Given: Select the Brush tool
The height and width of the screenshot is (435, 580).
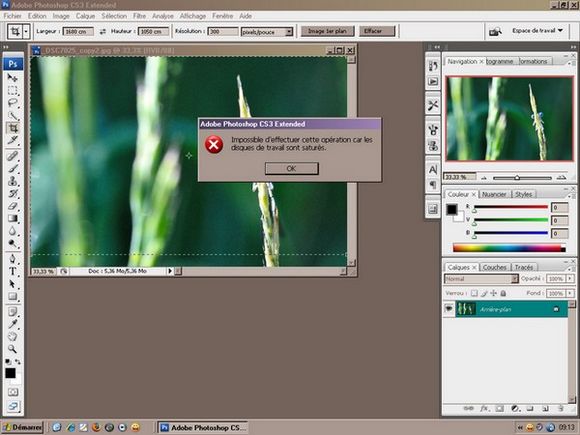Looking at the screenshot, I should tap(12, 168).
